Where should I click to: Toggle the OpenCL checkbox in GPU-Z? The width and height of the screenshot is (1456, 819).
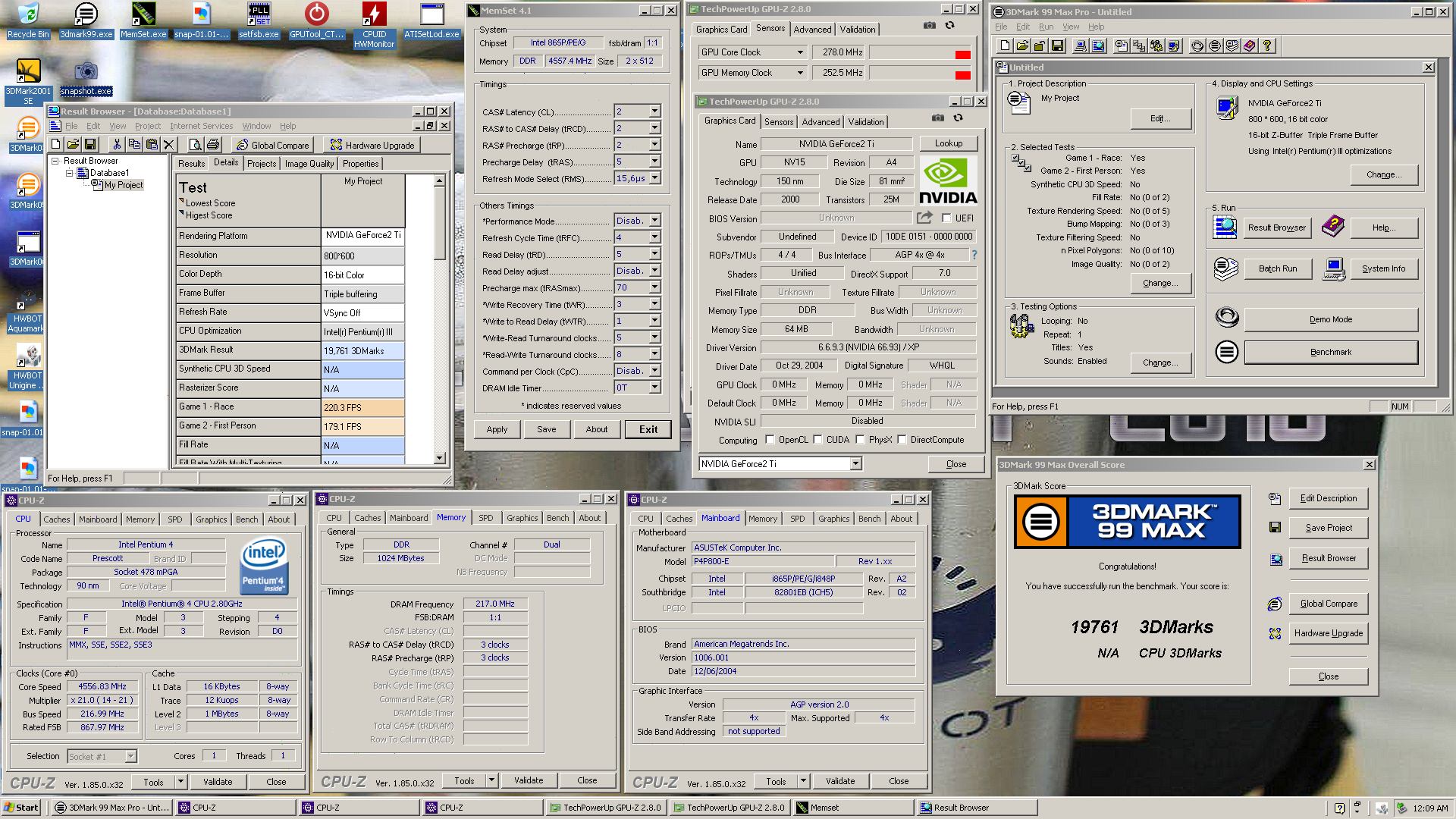coord(770,440)
